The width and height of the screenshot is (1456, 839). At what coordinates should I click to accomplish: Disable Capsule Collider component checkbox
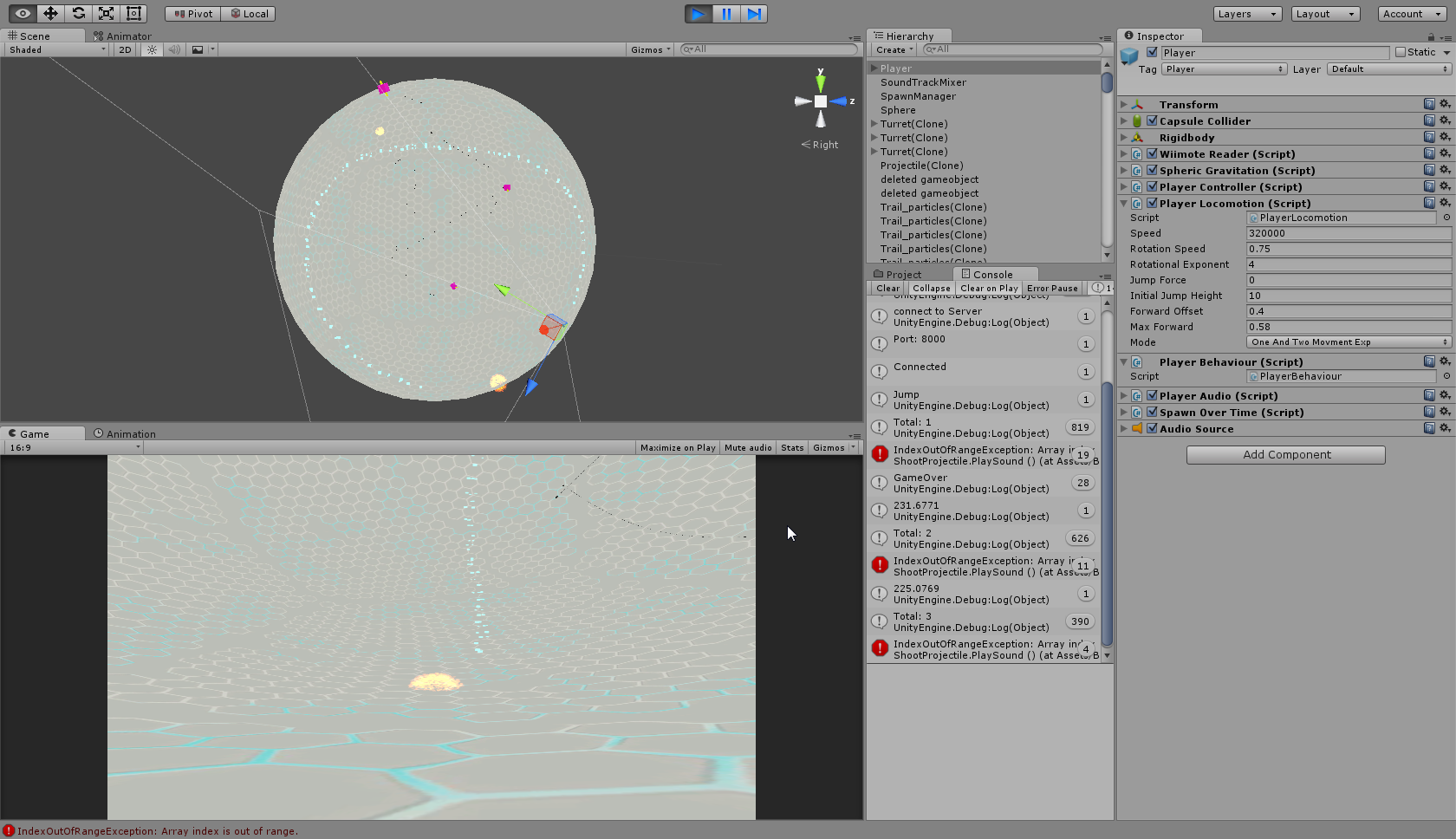[1152, 120]
